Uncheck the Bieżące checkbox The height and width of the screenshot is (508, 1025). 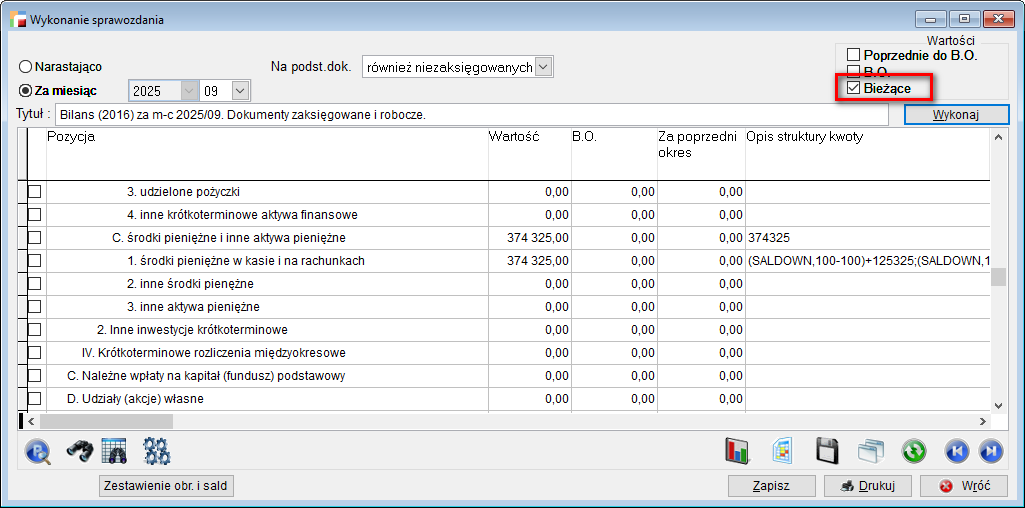pyautogui.click(x=853, y=88)
